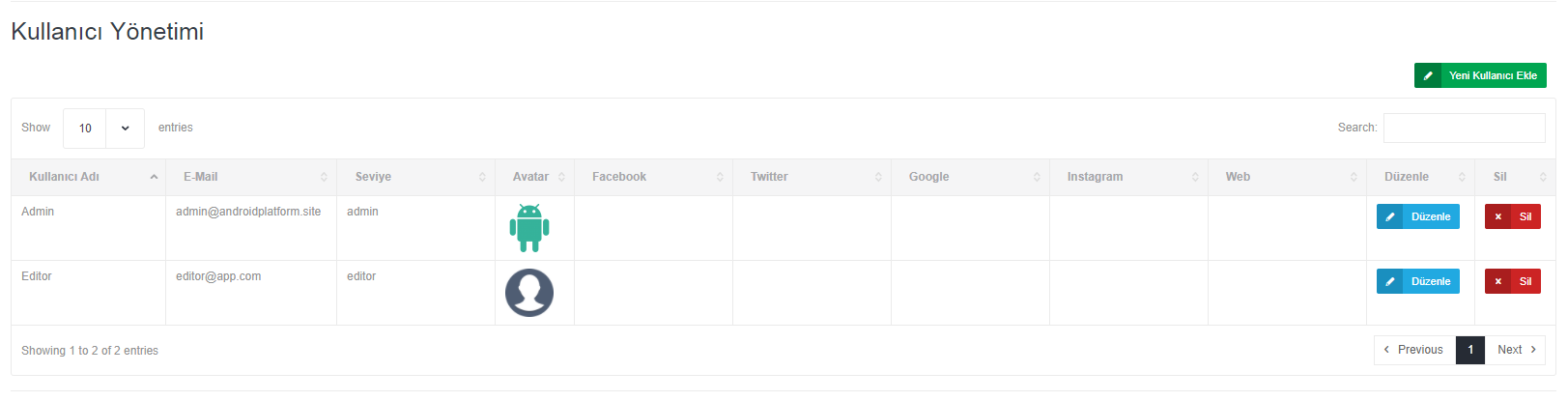
Task: Sort table by Twitter column
Action: tap(812, 177)
